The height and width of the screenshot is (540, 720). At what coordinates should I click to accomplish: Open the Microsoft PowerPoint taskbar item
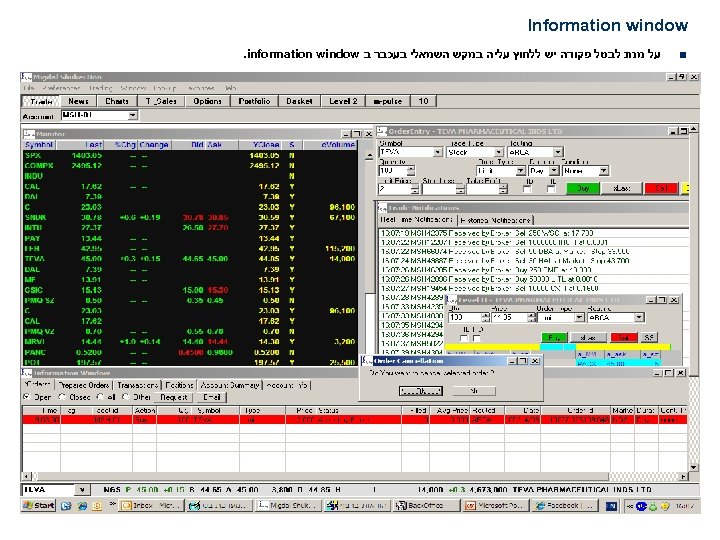pos(495,506)
